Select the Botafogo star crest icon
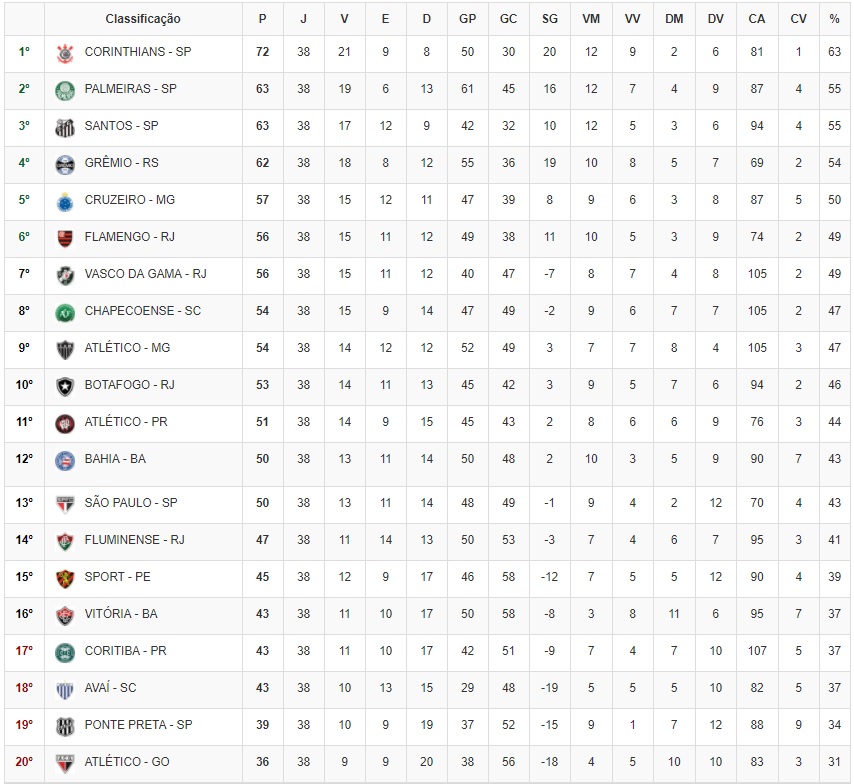The height and width of the screenshot is (784, 854). tap(65, 387)
